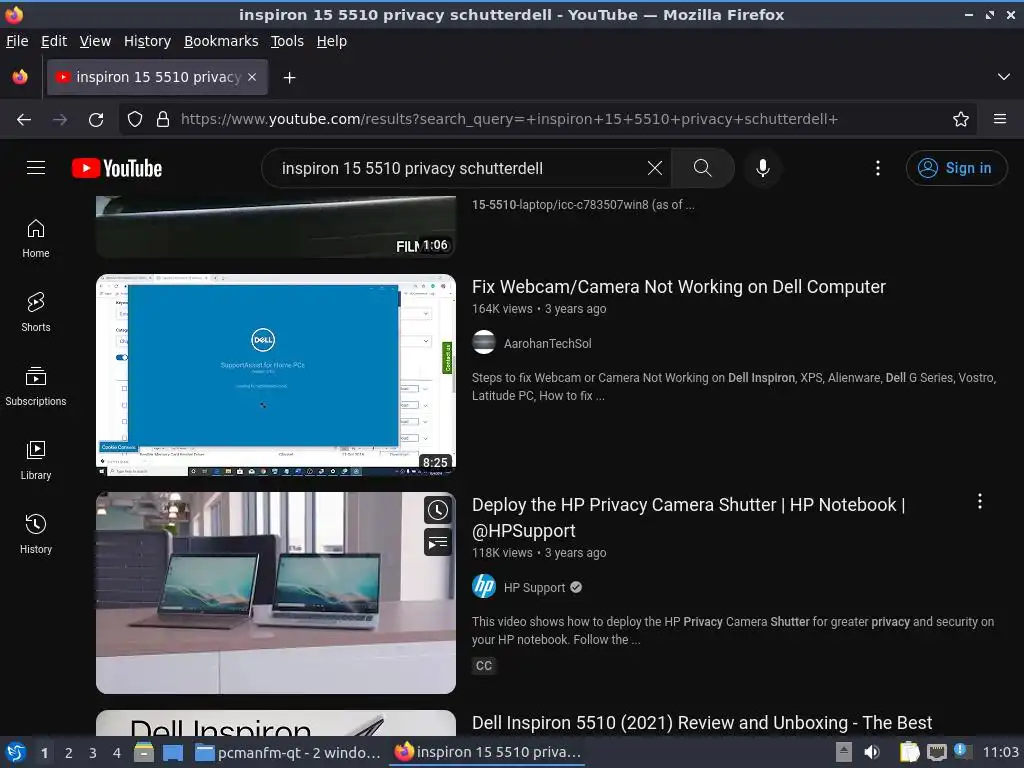Open the Bookmarks menu
The height and width of the screenshot is (768, 1024).
221,41
